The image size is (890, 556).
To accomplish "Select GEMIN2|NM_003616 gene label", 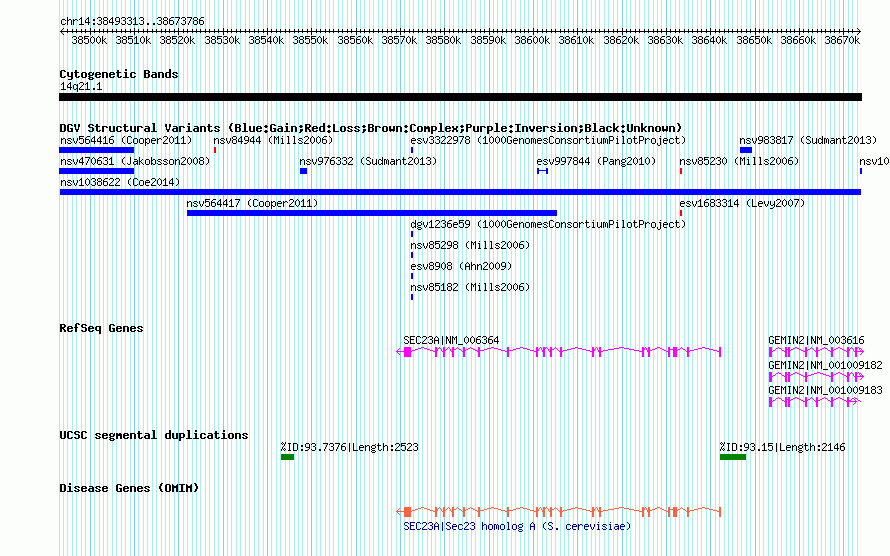I will tap(816, 340).
